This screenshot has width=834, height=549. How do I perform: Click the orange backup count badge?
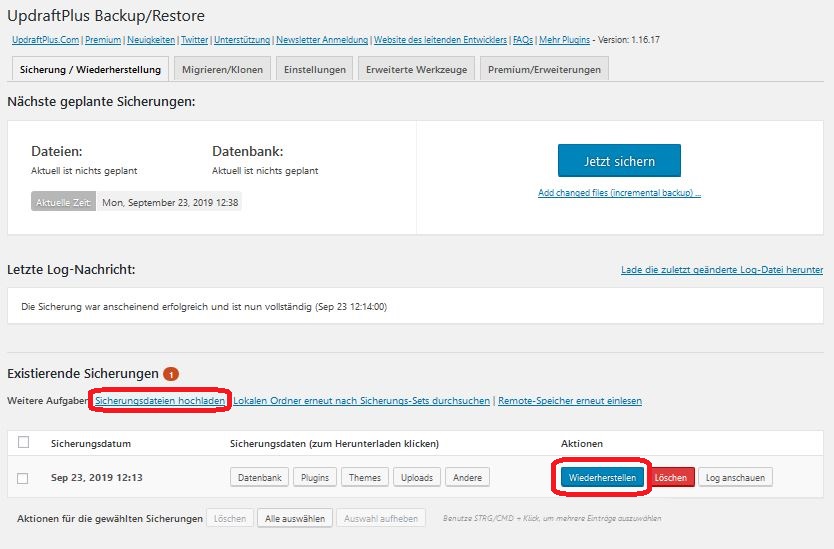[x=171, y=375]
